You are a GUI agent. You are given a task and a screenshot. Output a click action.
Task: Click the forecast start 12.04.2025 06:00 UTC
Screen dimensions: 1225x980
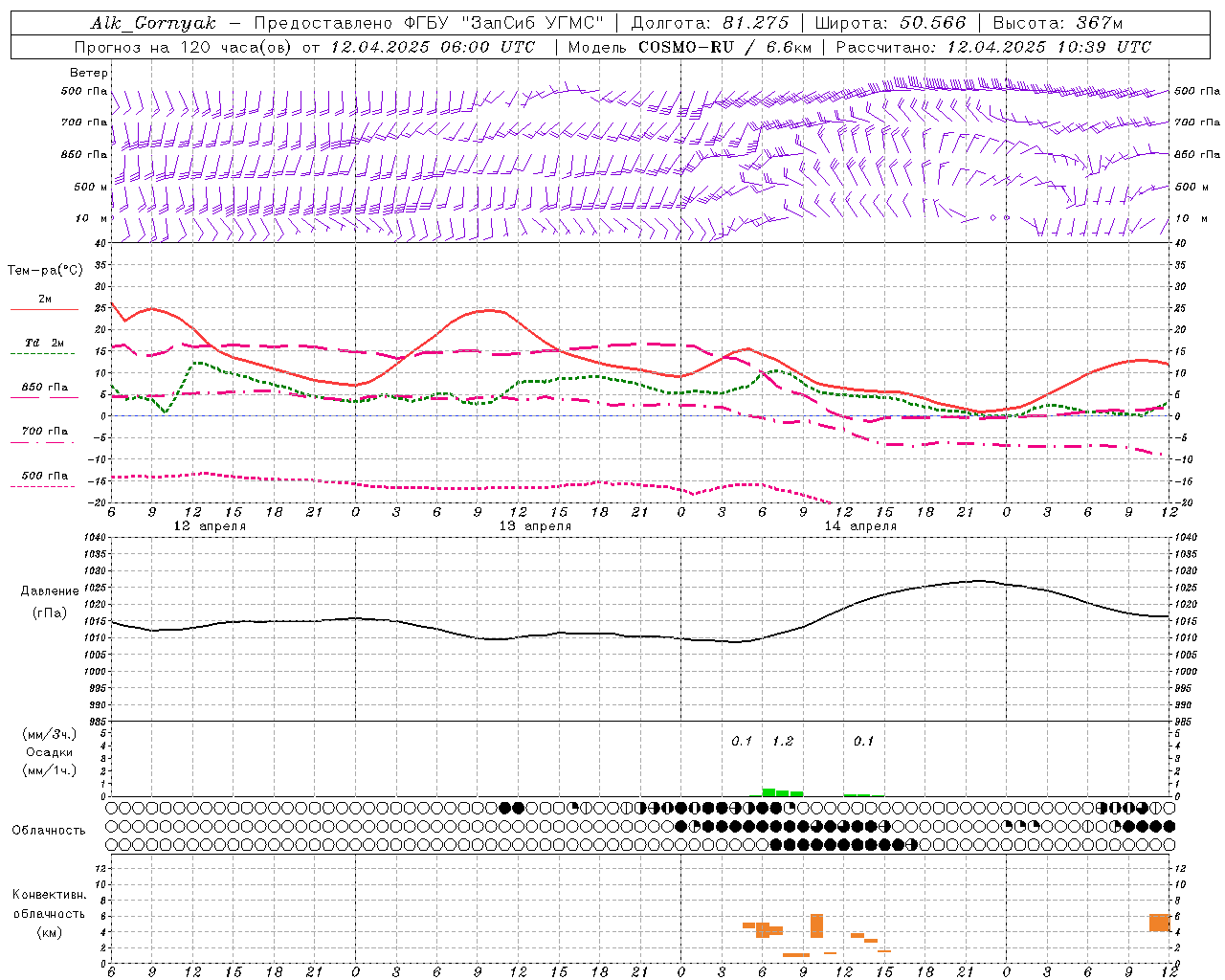tap(432, 47)
